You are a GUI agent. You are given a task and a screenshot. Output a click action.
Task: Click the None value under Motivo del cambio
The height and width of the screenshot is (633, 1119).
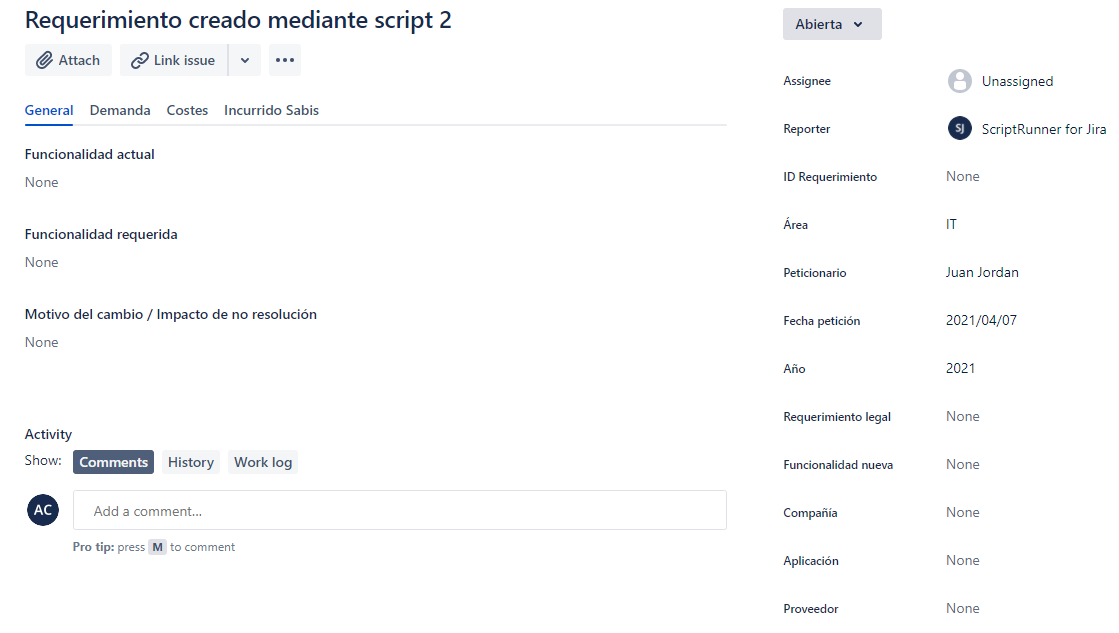[41, 343]
